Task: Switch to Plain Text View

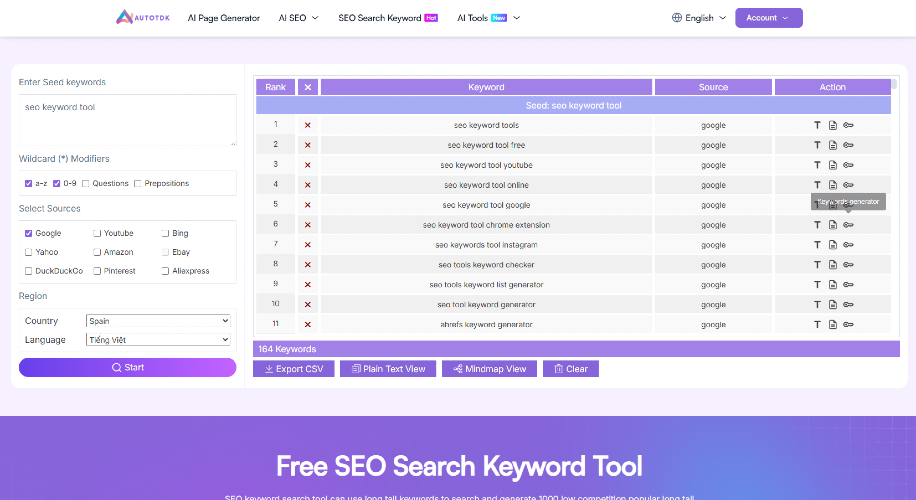Action: (388, 369)
